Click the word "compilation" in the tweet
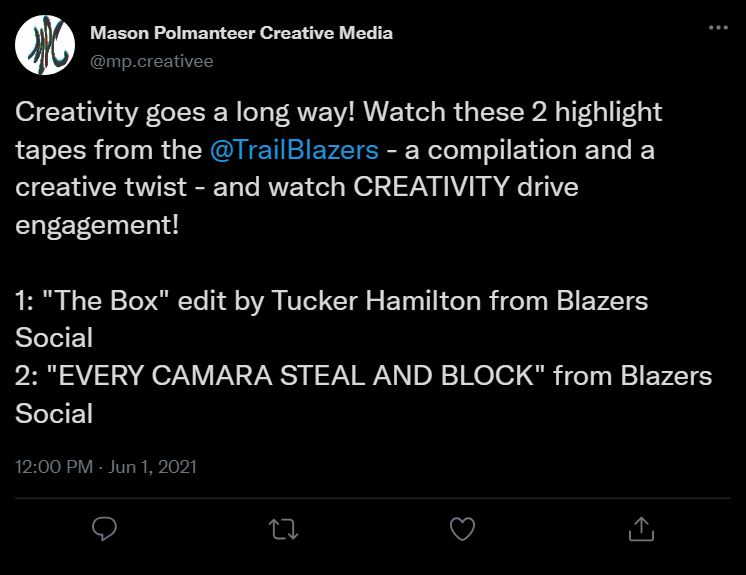Viewport: 746px width, 575px height. click(509, 150)
